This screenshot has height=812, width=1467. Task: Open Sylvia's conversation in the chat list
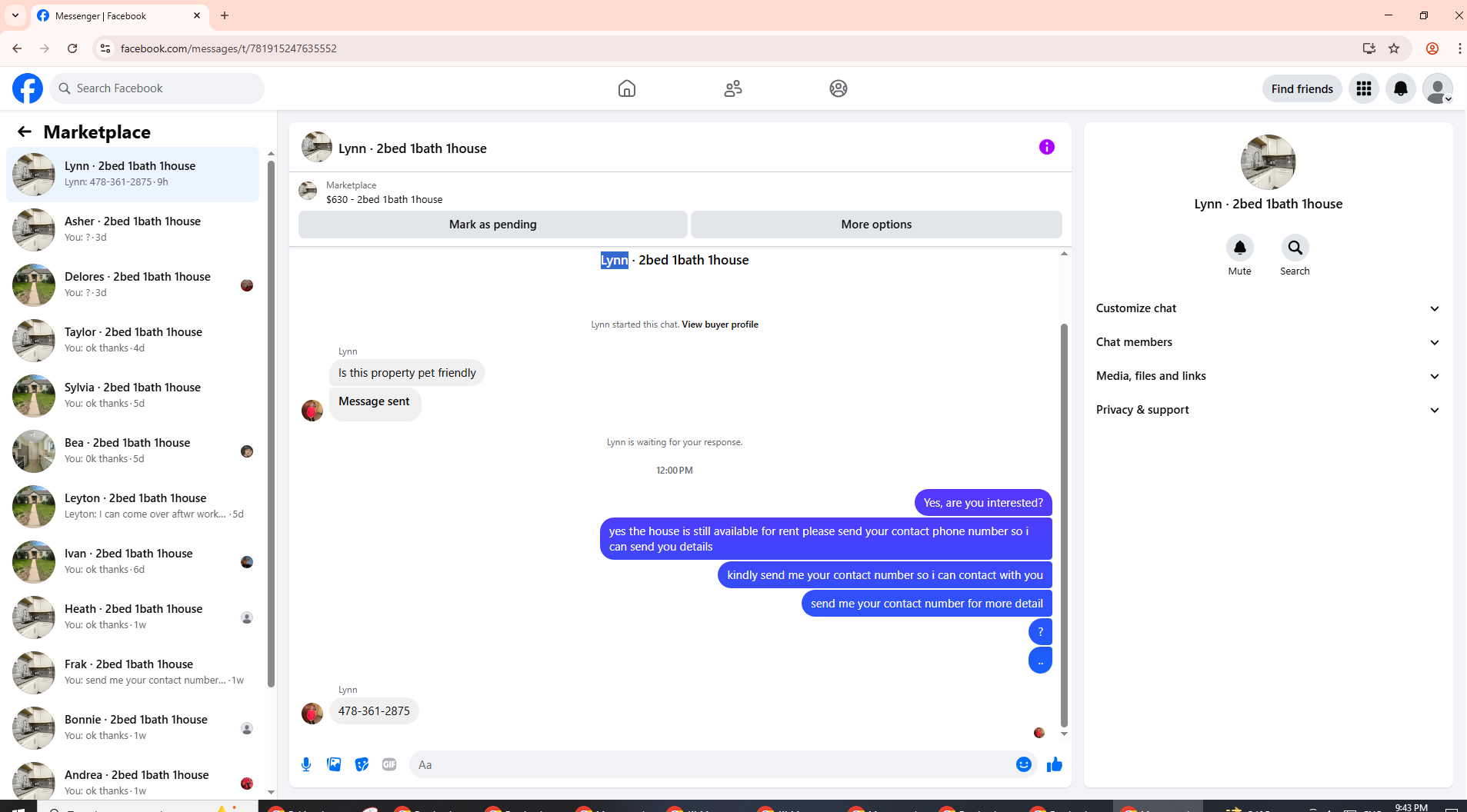(x=132, y=396)
